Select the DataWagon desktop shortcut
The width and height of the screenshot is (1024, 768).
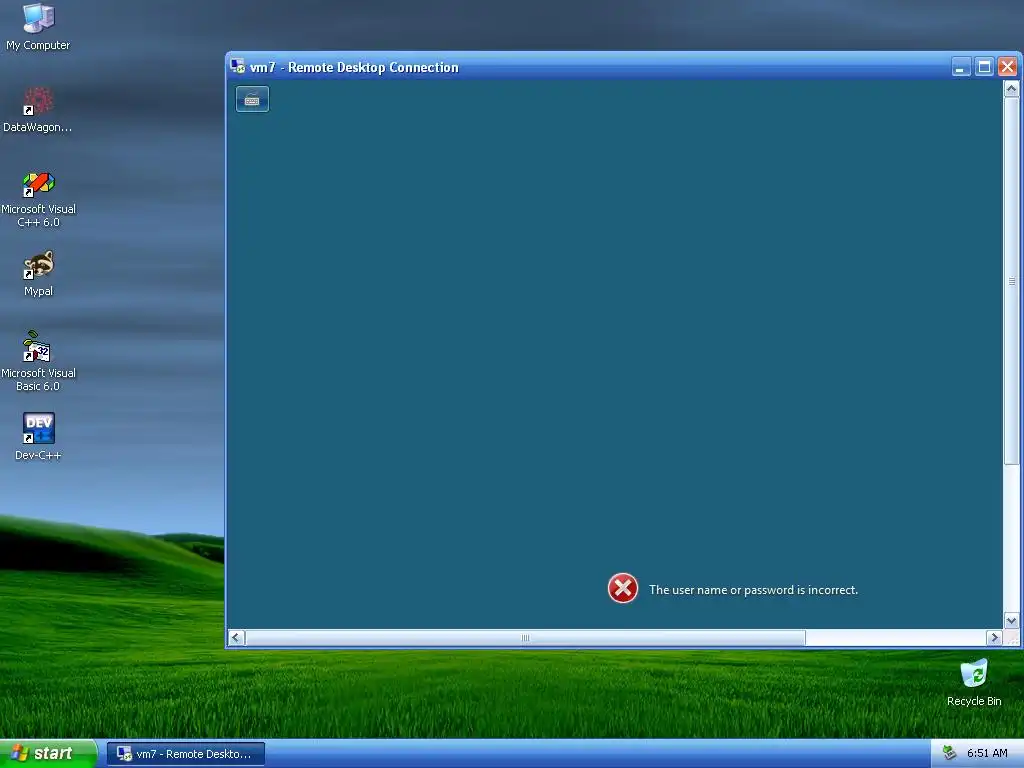click(38, 109)
